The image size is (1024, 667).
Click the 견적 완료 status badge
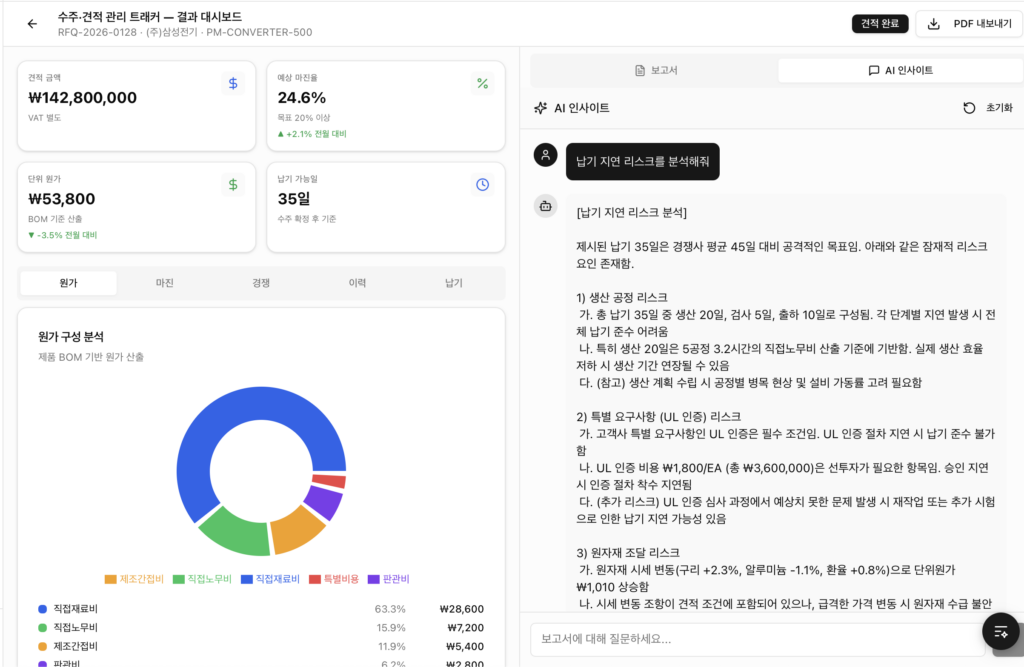880,24
